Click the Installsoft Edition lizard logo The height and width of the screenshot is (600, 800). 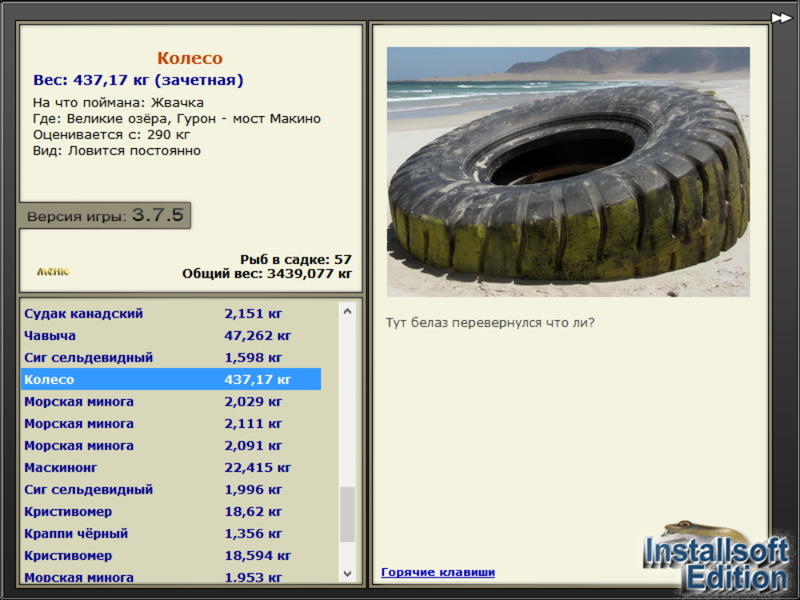pos(716,557)
